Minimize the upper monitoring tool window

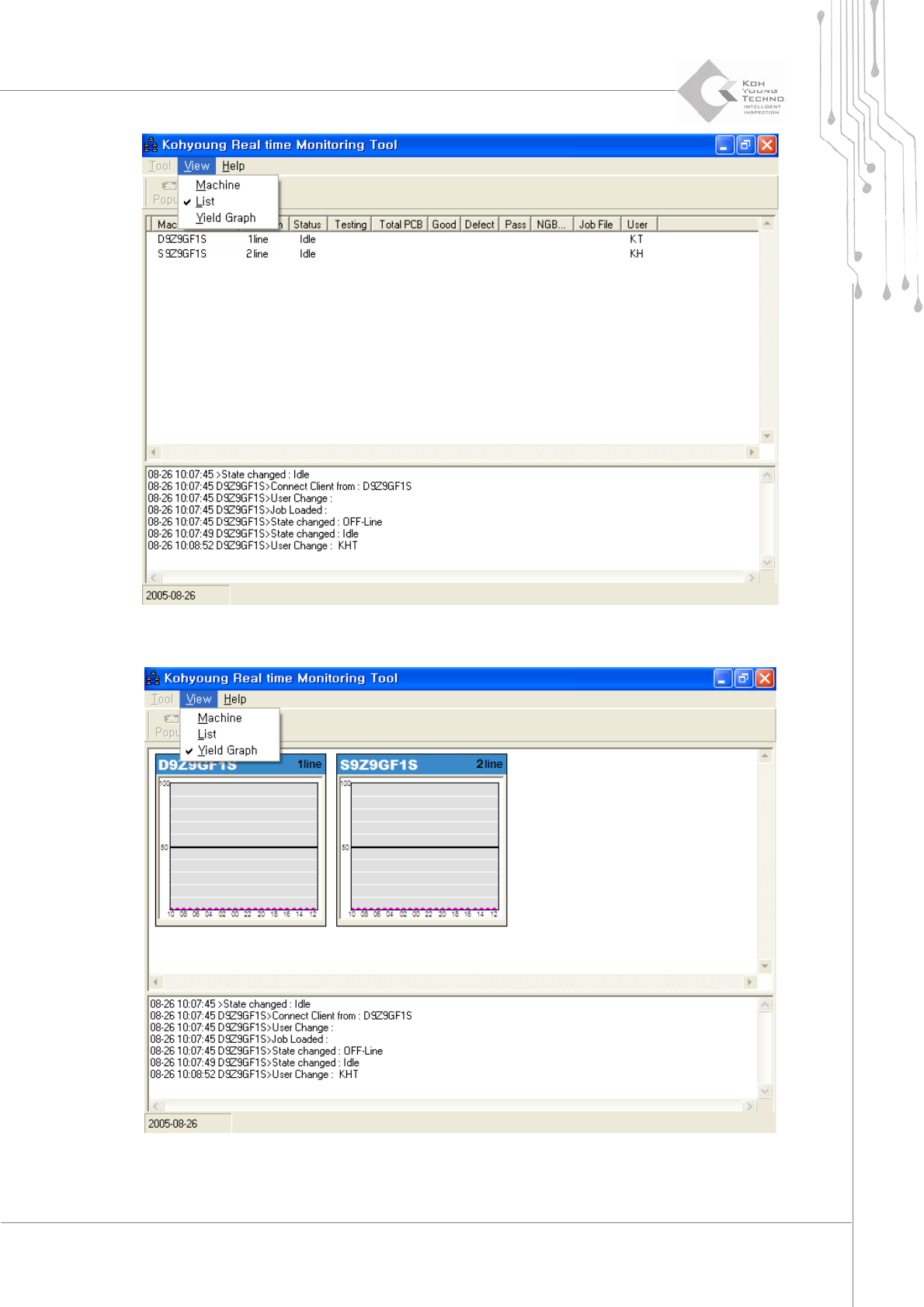tap(724, 145)
